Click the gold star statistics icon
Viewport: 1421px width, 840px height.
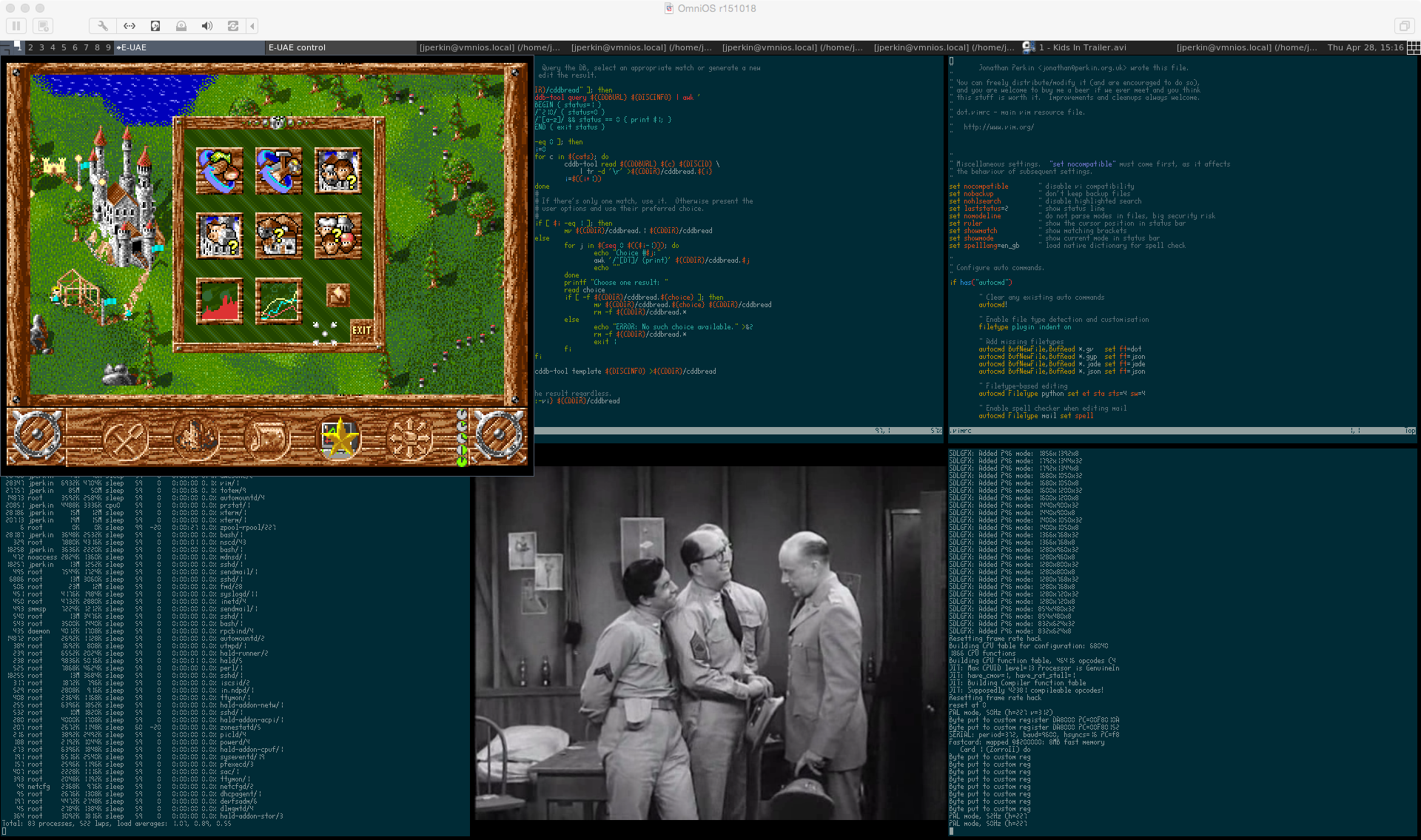(x=340, y=437)
